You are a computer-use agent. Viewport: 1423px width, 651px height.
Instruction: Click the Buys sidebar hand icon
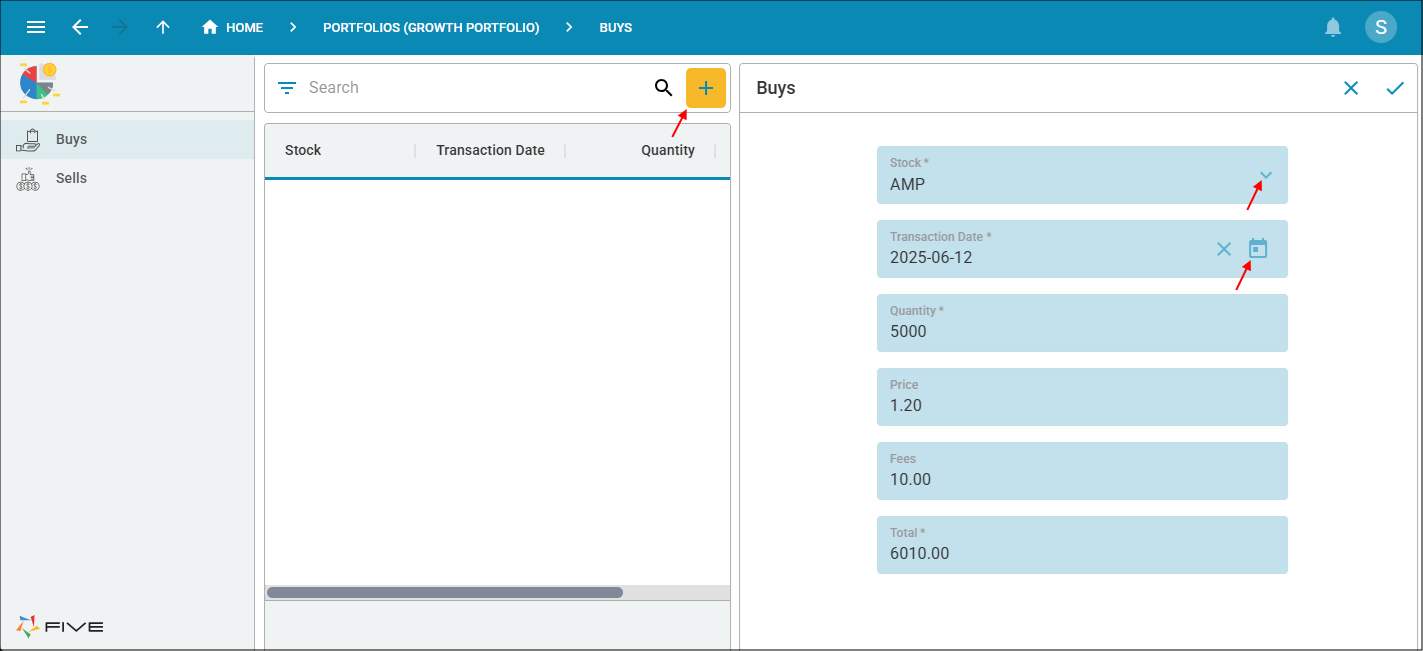(x=28, y=140)
